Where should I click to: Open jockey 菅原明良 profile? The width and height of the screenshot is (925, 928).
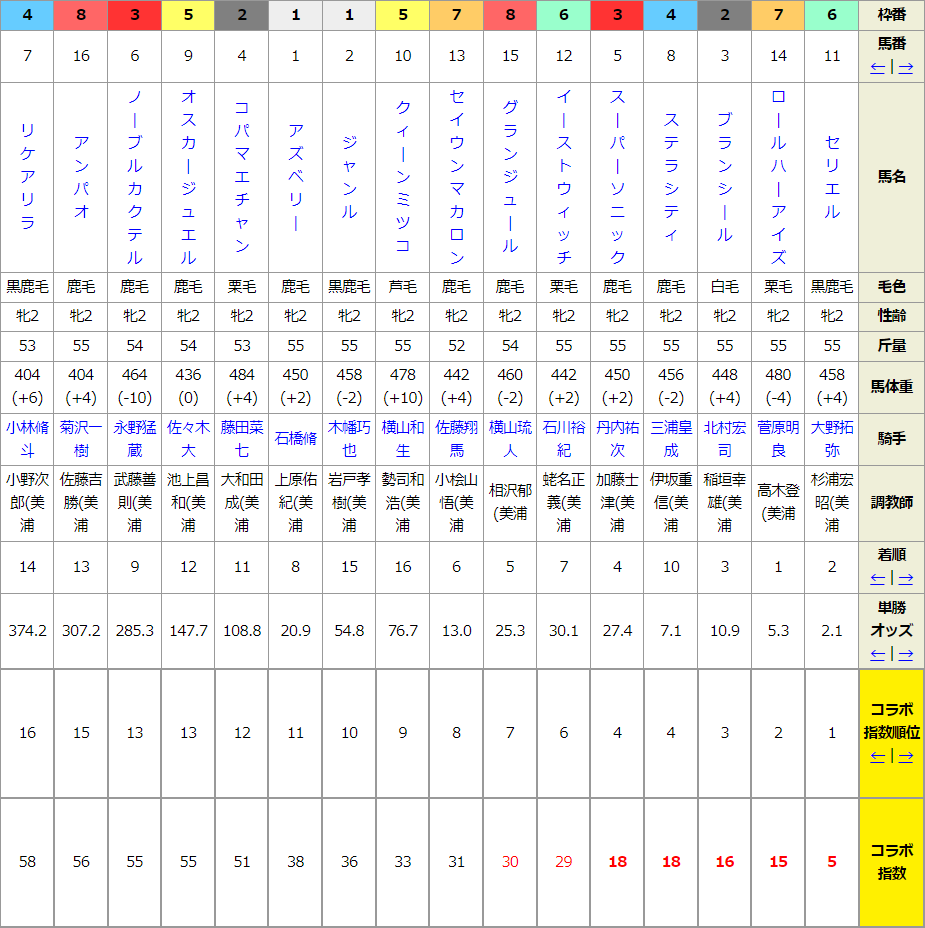[x=778, y=437]
